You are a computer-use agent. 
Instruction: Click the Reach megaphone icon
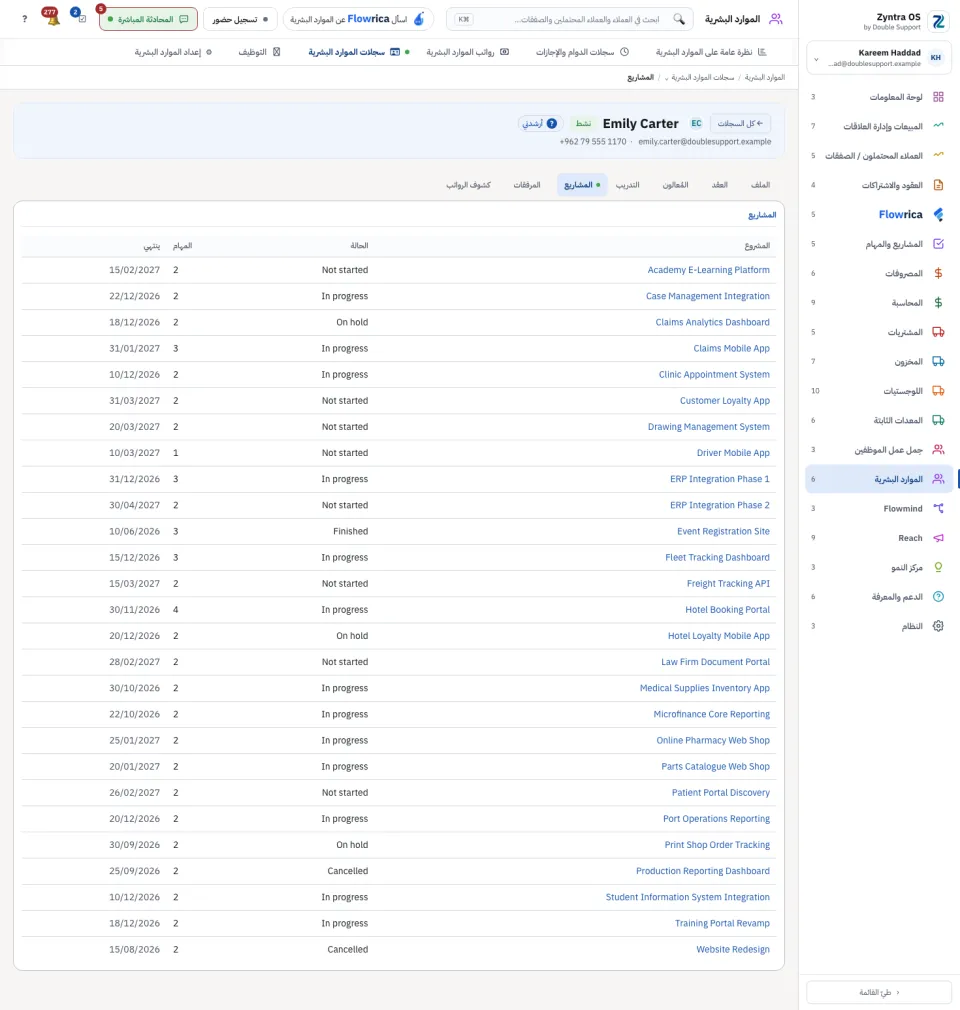pos(938,538)
